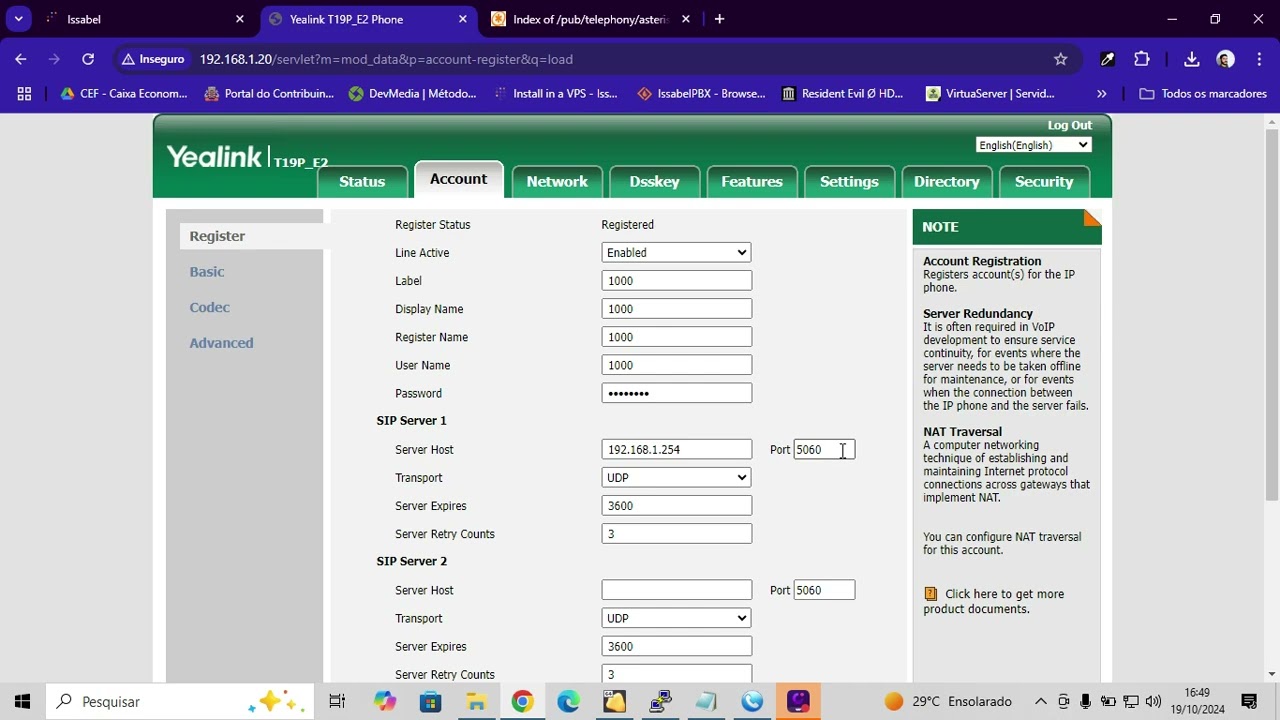This screenshot has width=1280, height=720.
Task: Open Todos os marcadores folder
Action: click(x=1203, y=93)
